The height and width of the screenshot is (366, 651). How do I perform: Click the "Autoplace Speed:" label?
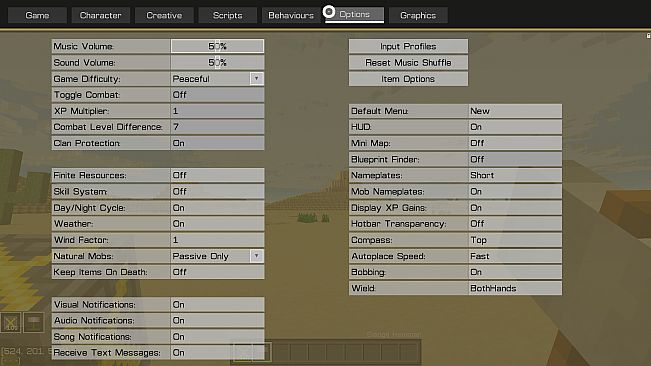[388, 256]
